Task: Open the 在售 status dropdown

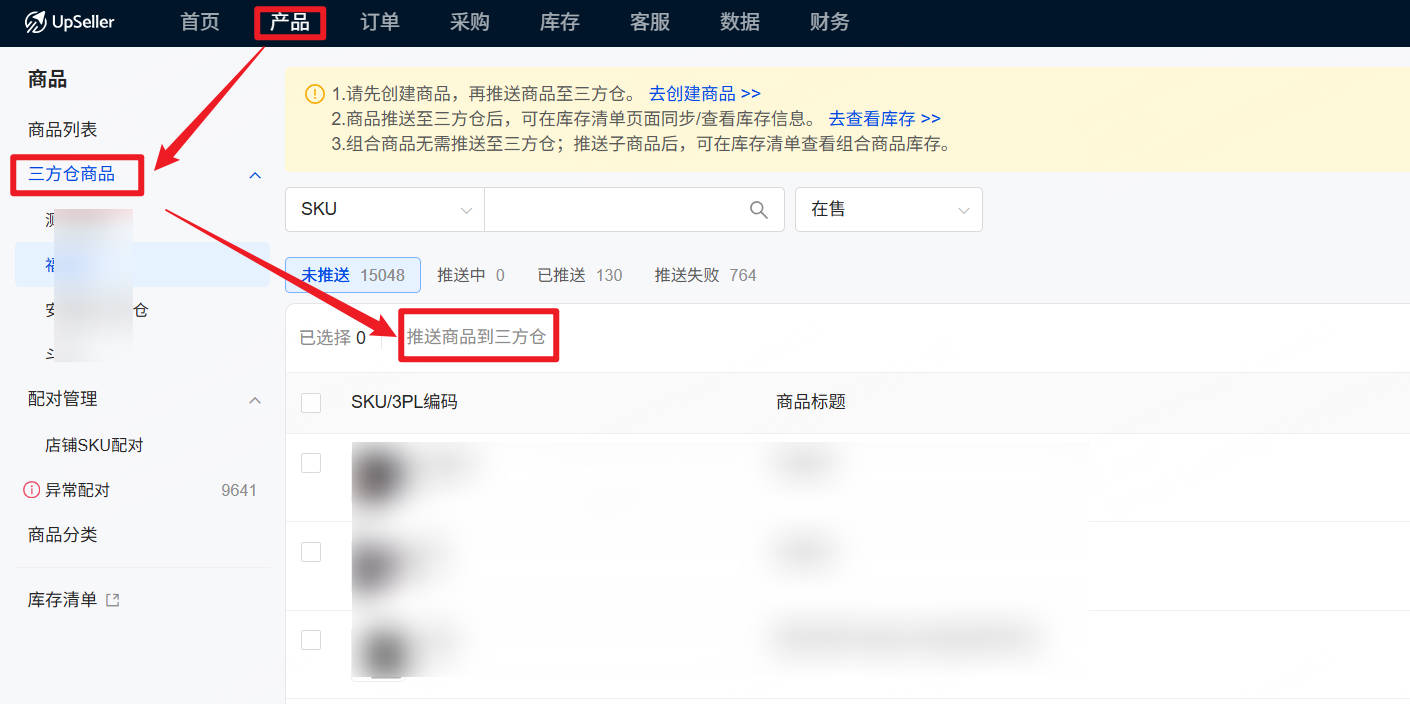Action: [888, 210]
